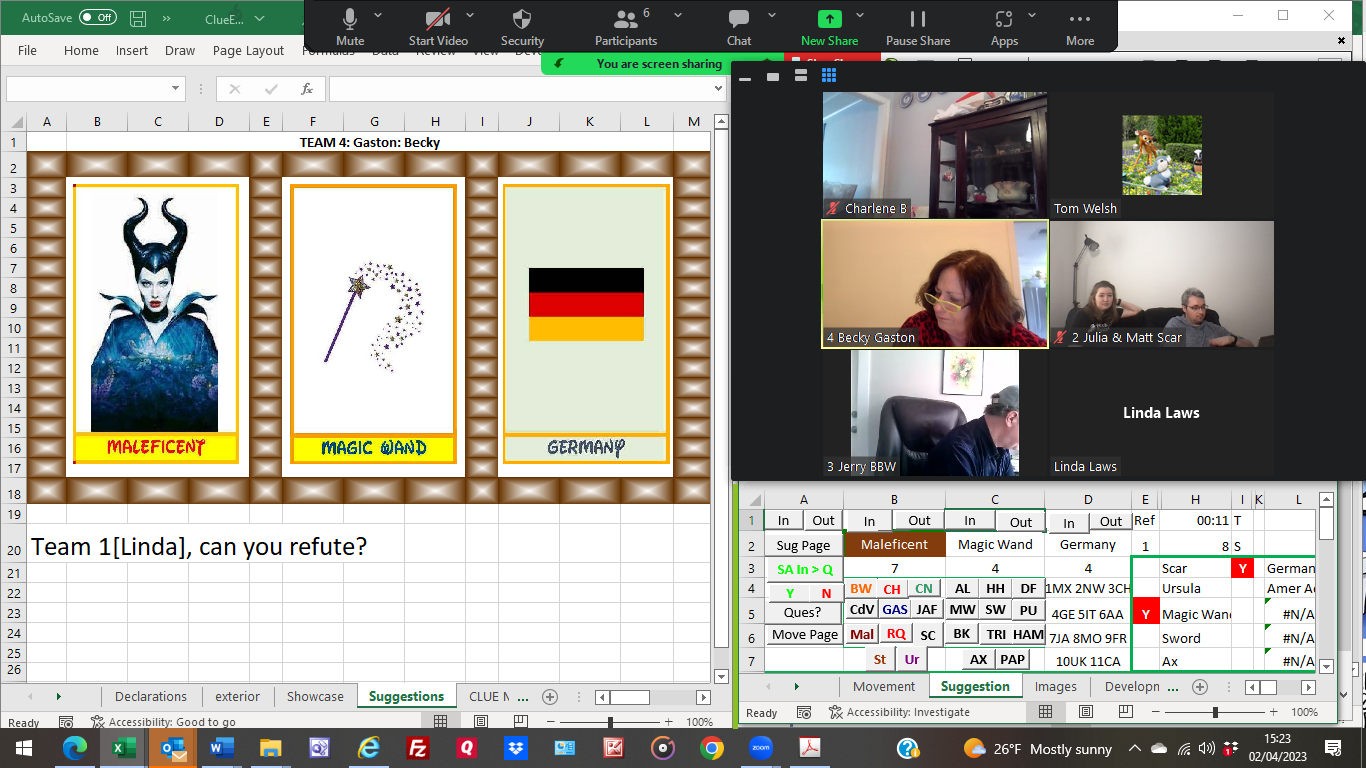This screenshot has width=1366, height=768.
Task: Click Move Page button
Action: 804,635
